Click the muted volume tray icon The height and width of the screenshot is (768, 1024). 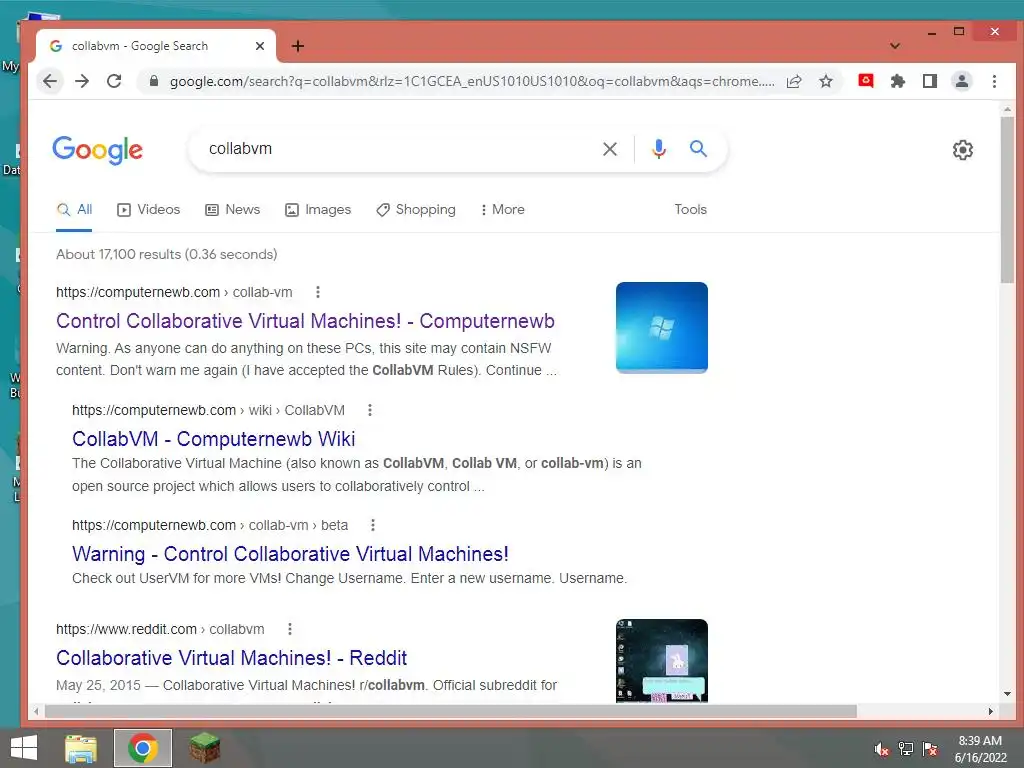click(x=882, y=749)
